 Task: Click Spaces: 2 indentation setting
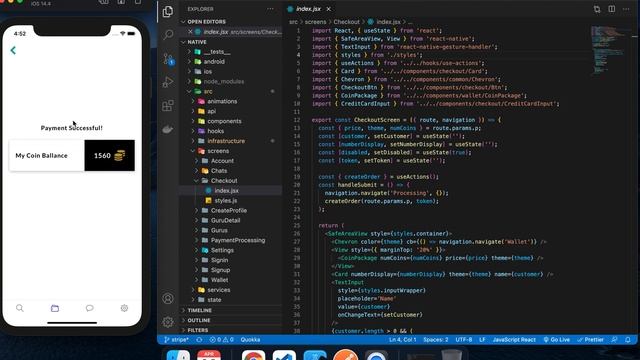(436, 340)
